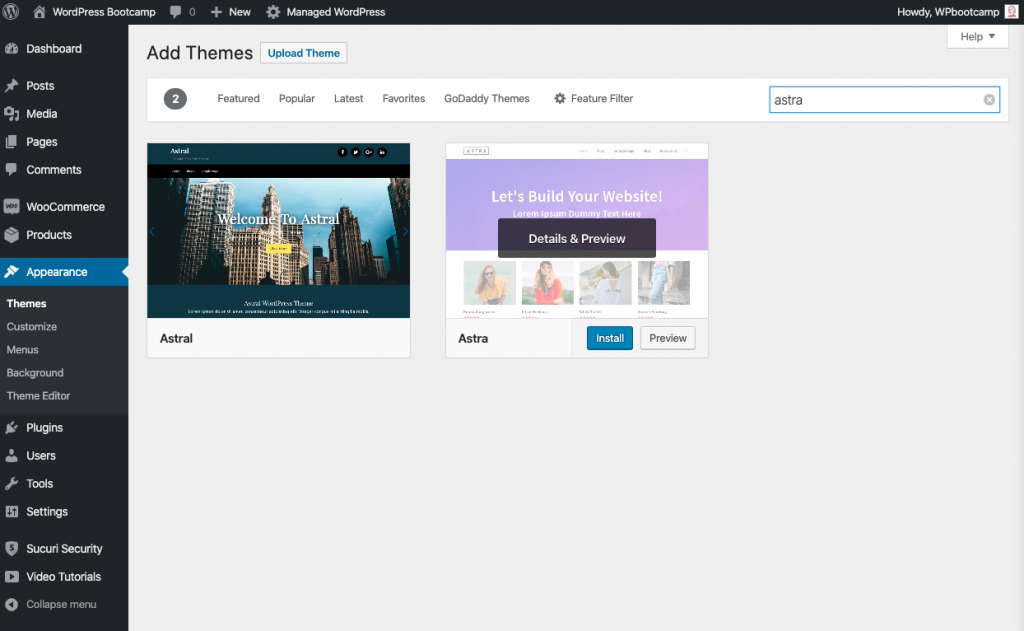This screenshot has width=1024, height=631.
Task: Click the plus icon next to New
Action: (x=216, y=12)
